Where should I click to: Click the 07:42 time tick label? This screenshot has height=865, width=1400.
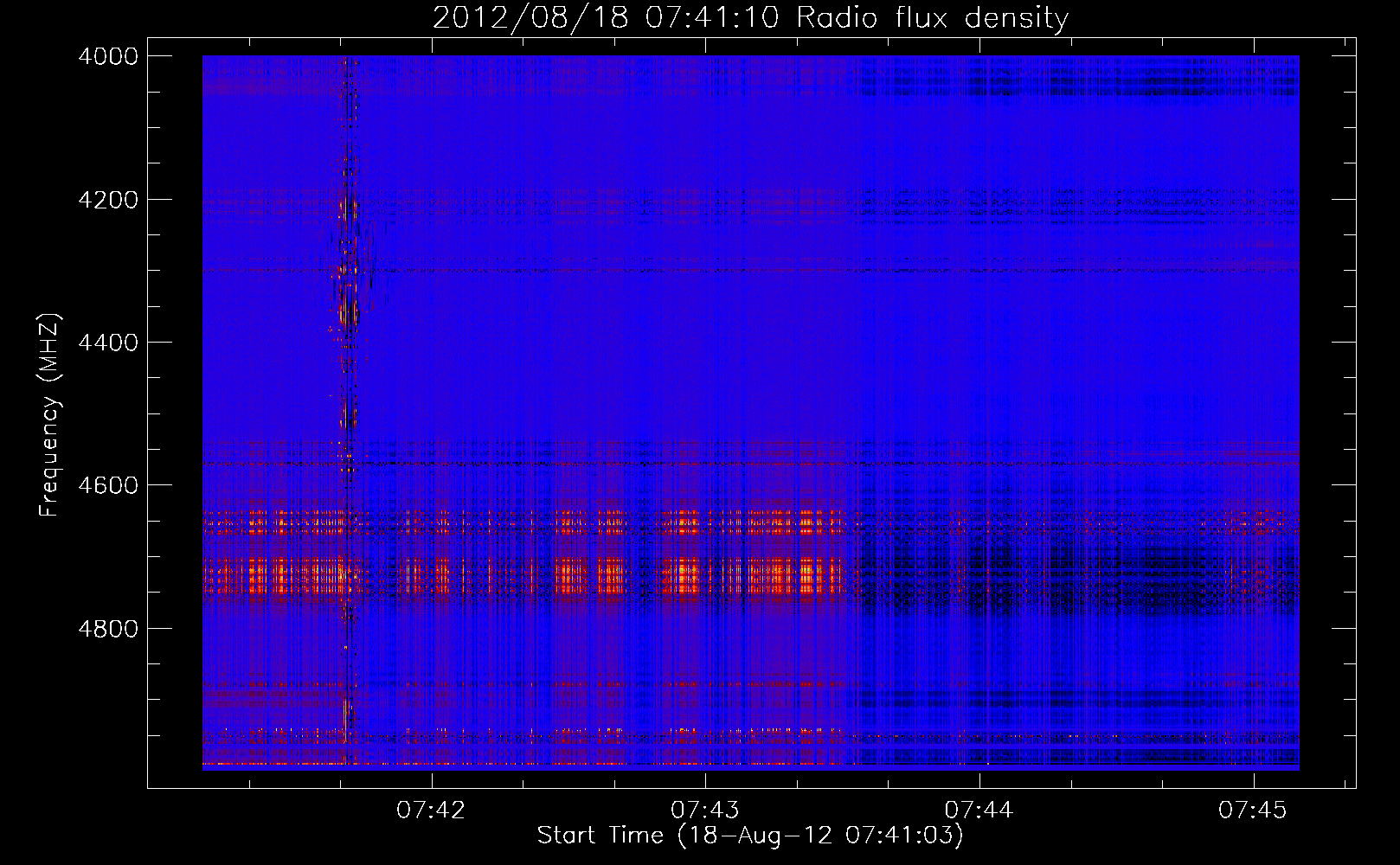(x=431, y=811)
